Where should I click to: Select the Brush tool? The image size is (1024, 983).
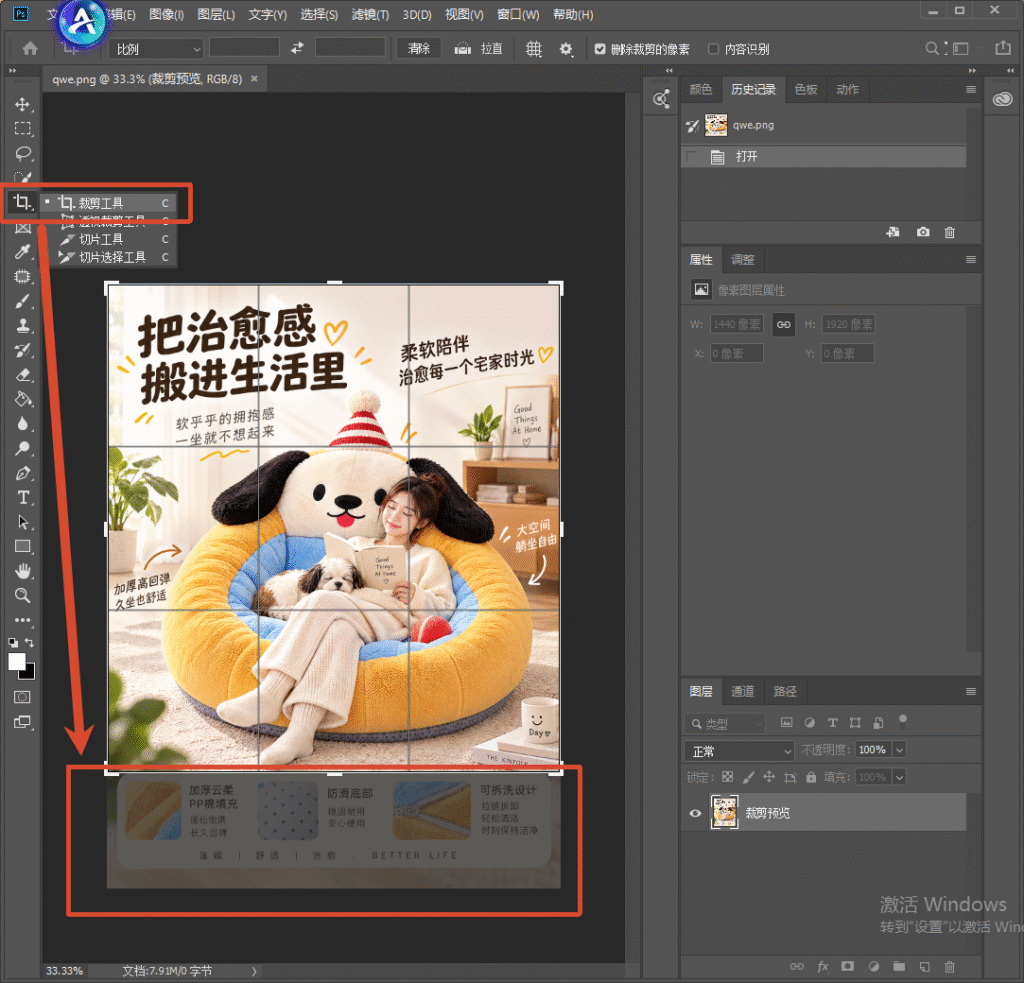click(x=22, y=301)
